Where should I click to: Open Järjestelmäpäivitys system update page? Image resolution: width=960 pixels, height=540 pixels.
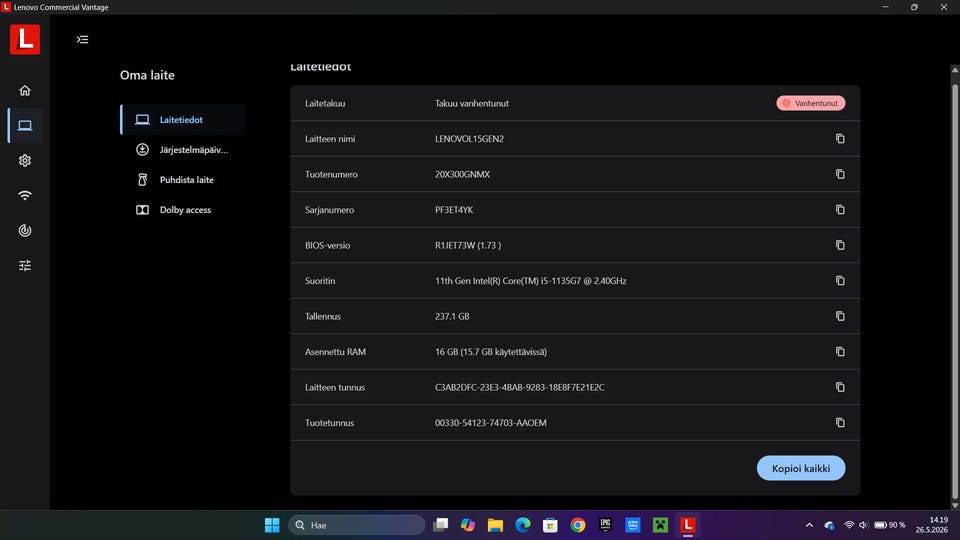pyautogui.click(x=182, y=150)
